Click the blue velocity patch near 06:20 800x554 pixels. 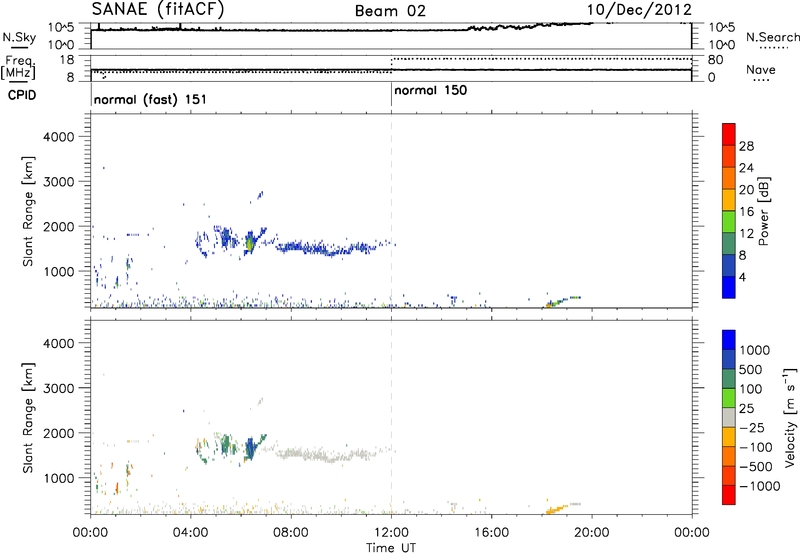click(x=249, y=448)
